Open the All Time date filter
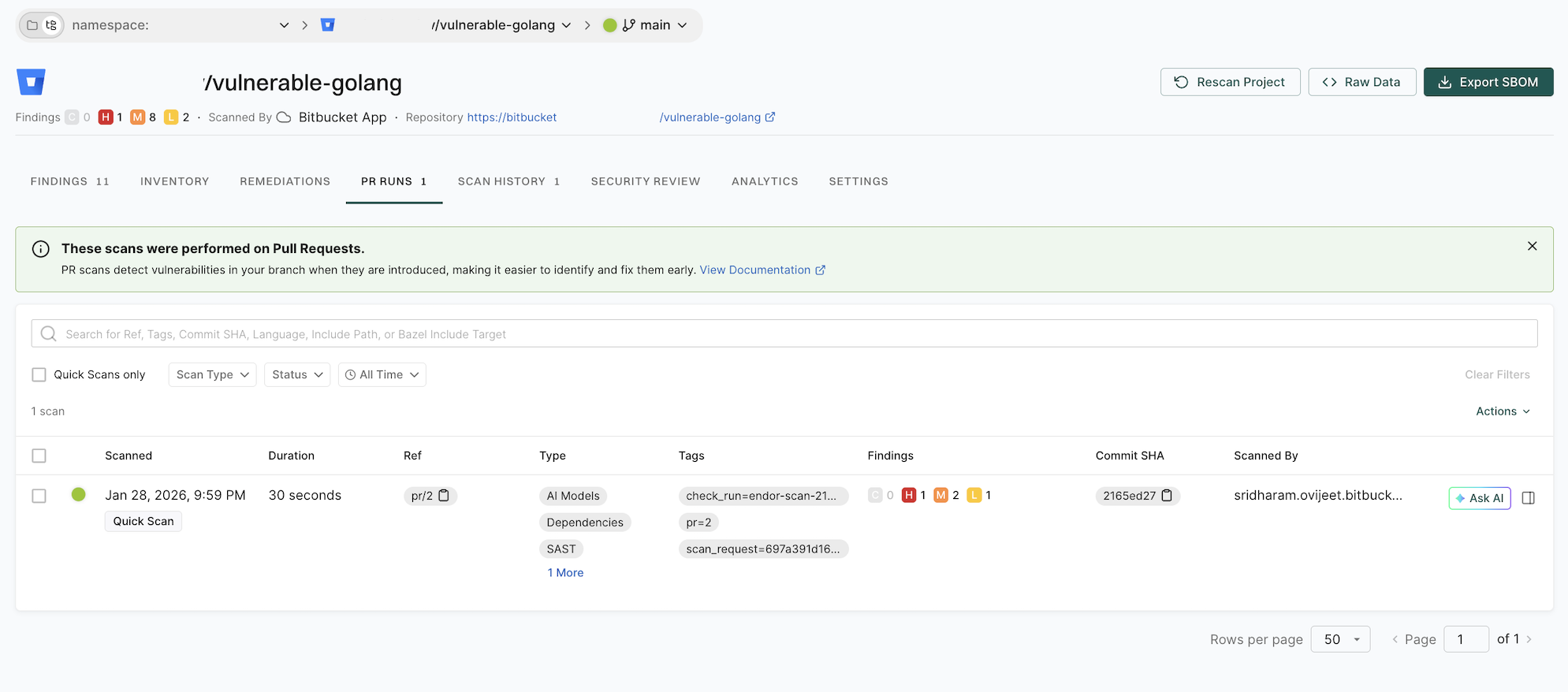 click(382, 375)
